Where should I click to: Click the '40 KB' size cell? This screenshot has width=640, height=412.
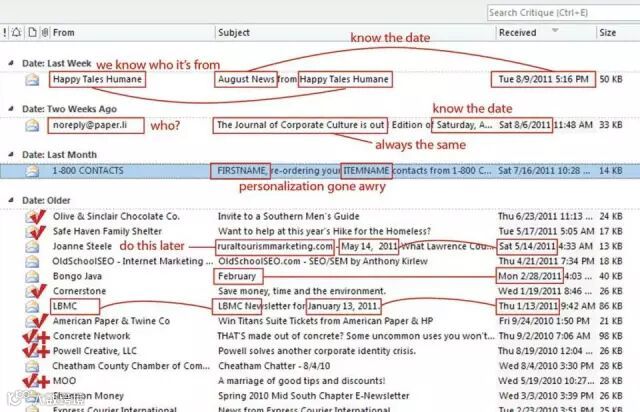coord(611,276)
